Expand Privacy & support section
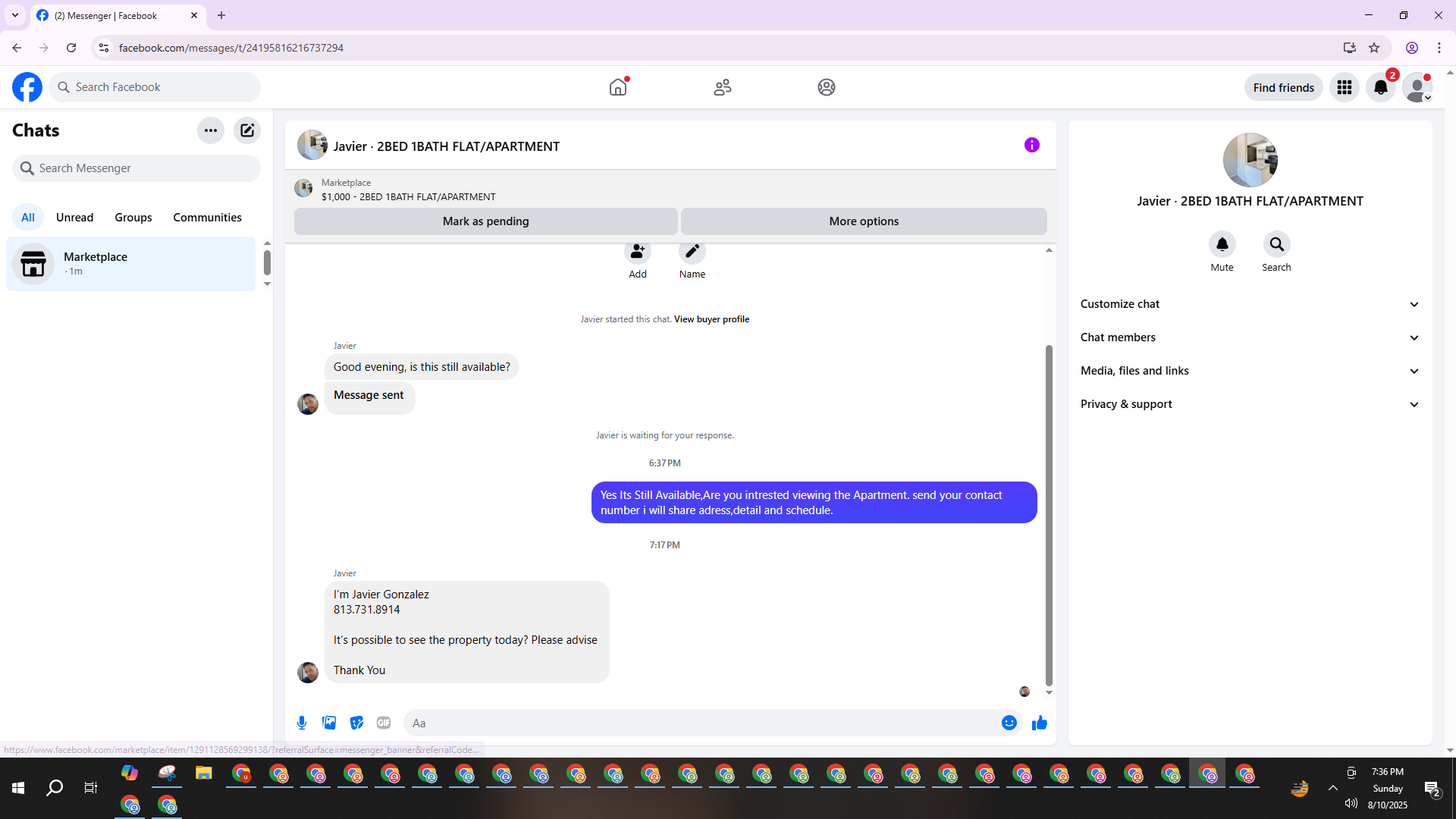 [x=1250, y=404]
